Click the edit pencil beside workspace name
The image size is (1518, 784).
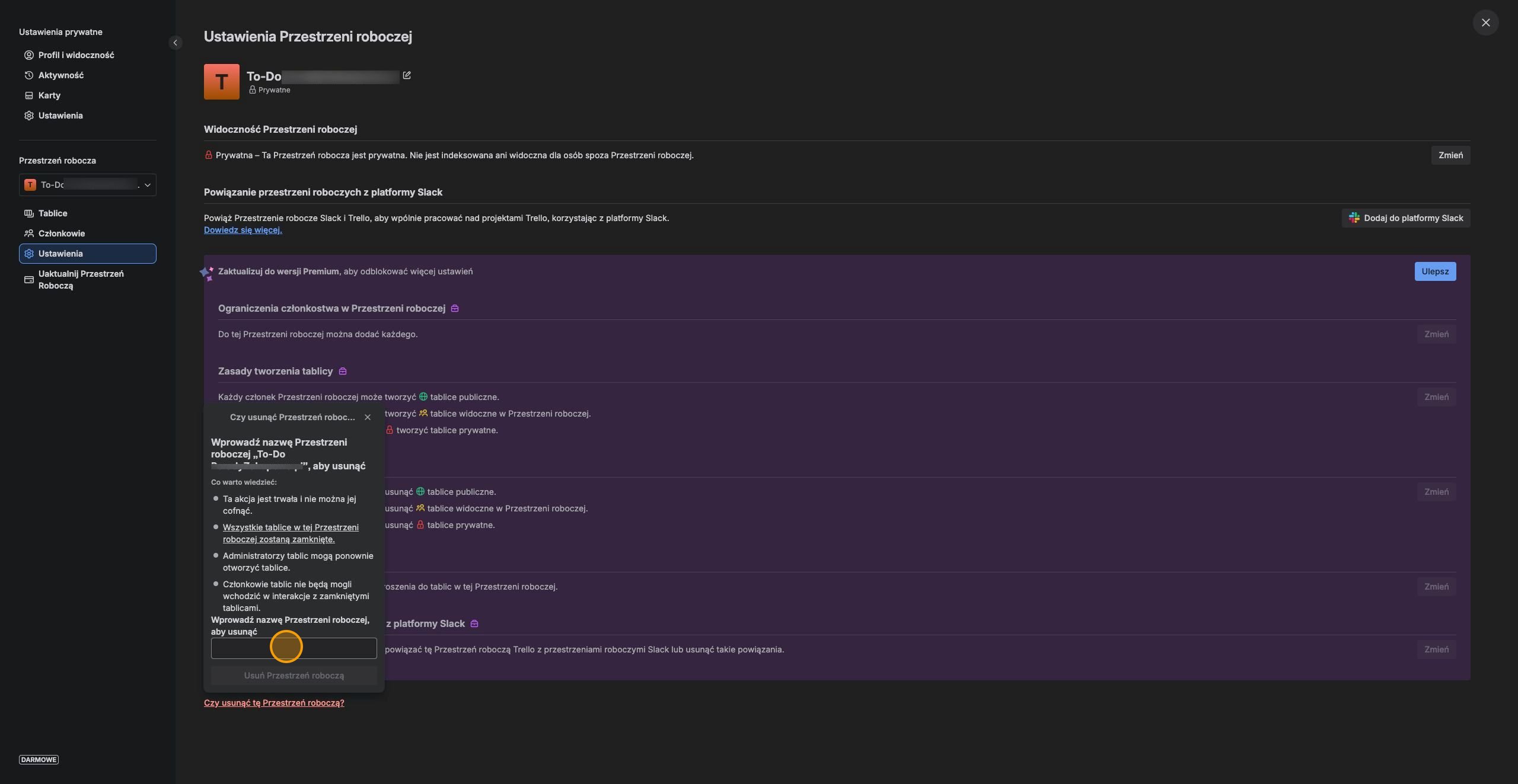click(407, 75)
